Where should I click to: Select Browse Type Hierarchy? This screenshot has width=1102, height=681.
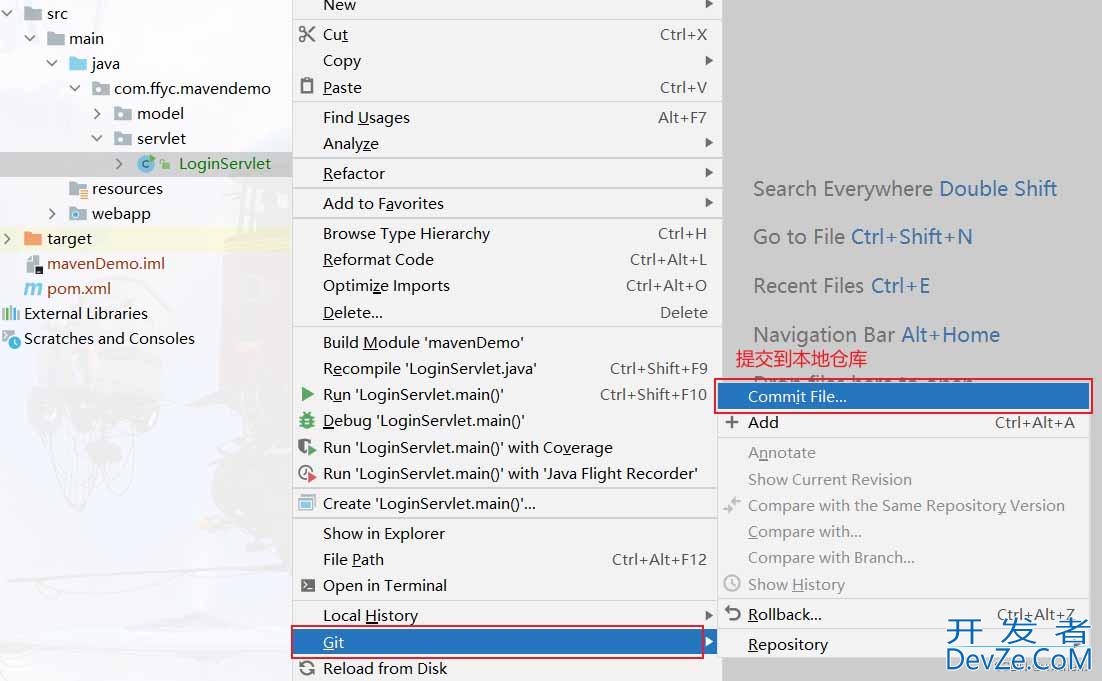point(507,233)
